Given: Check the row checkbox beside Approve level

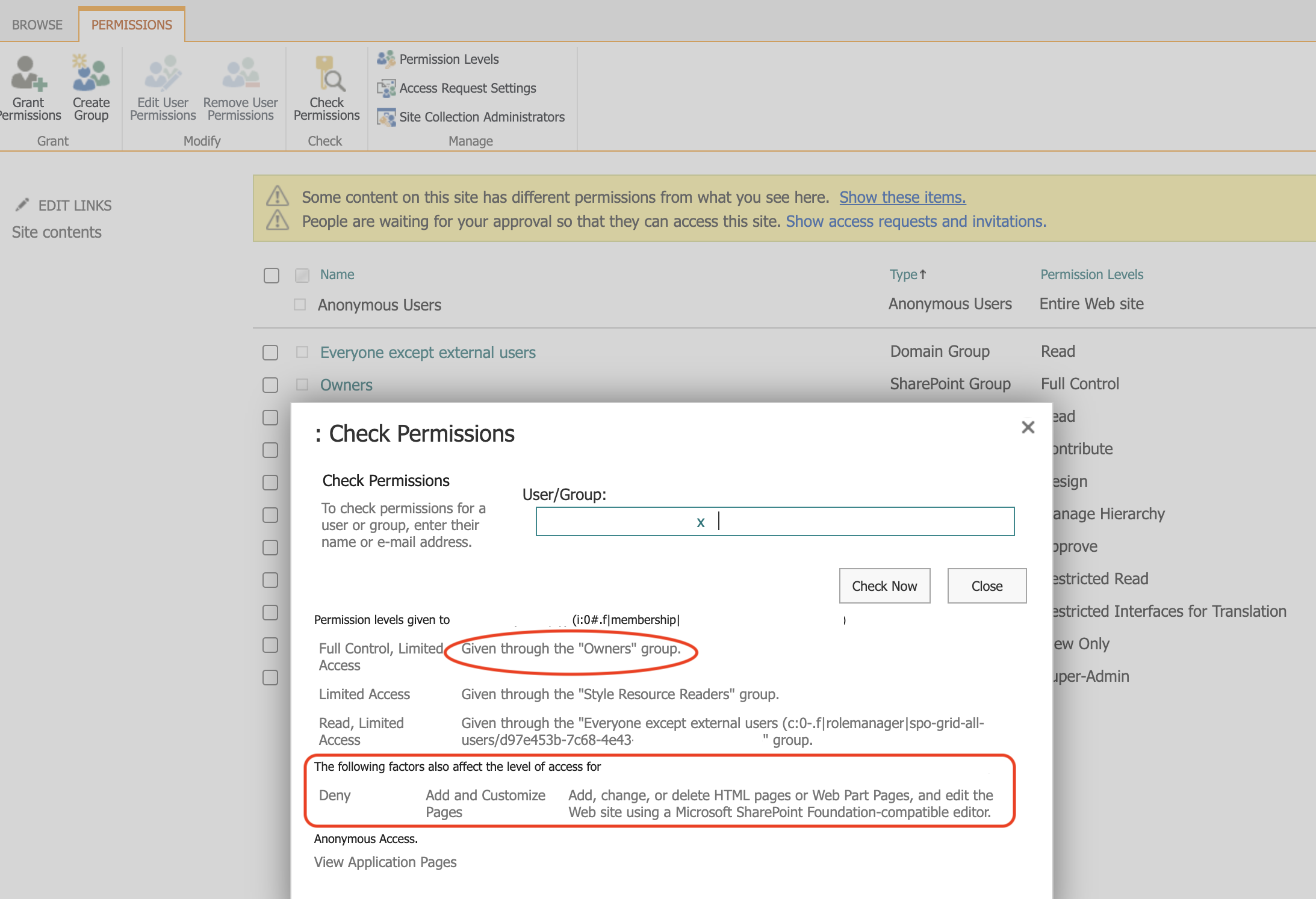Looking at the screenshot, I should point(270,548).
